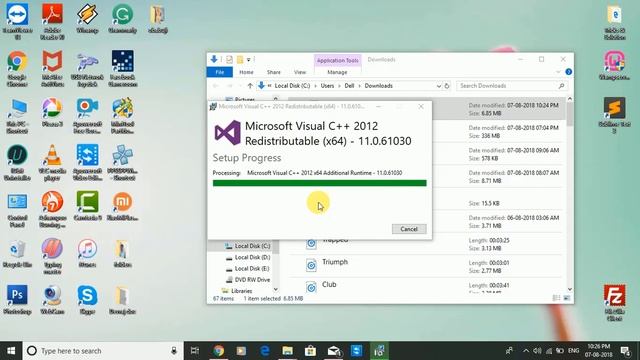Click Local Disk (C:) in address path
The image size is (640, 360).
(292, 86)
